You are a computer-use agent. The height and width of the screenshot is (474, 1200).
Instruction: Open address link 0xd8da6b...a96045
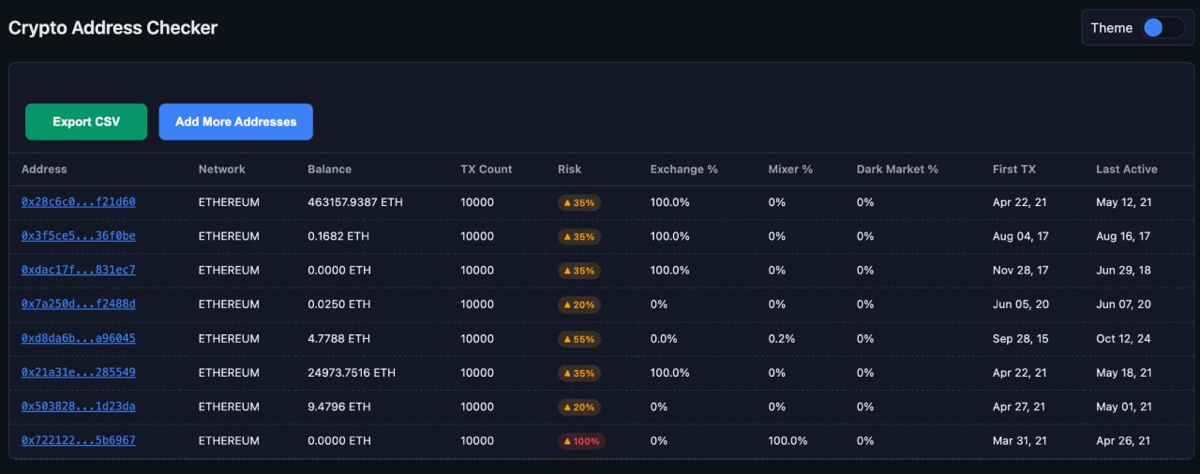point(78,338)
